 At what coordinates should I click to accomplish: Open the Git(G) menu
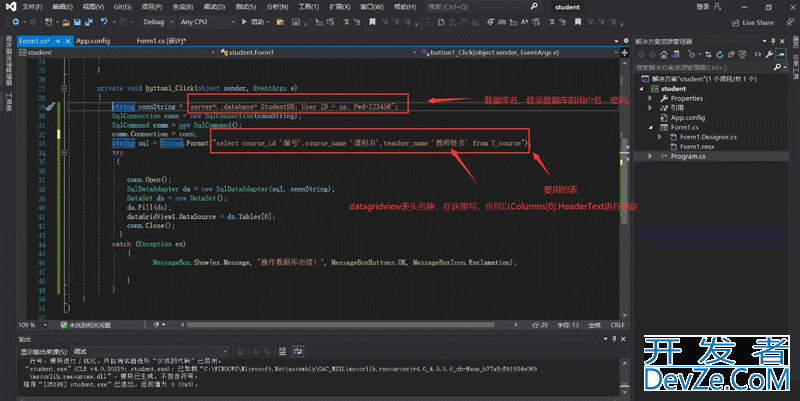(x=122, y=7)
